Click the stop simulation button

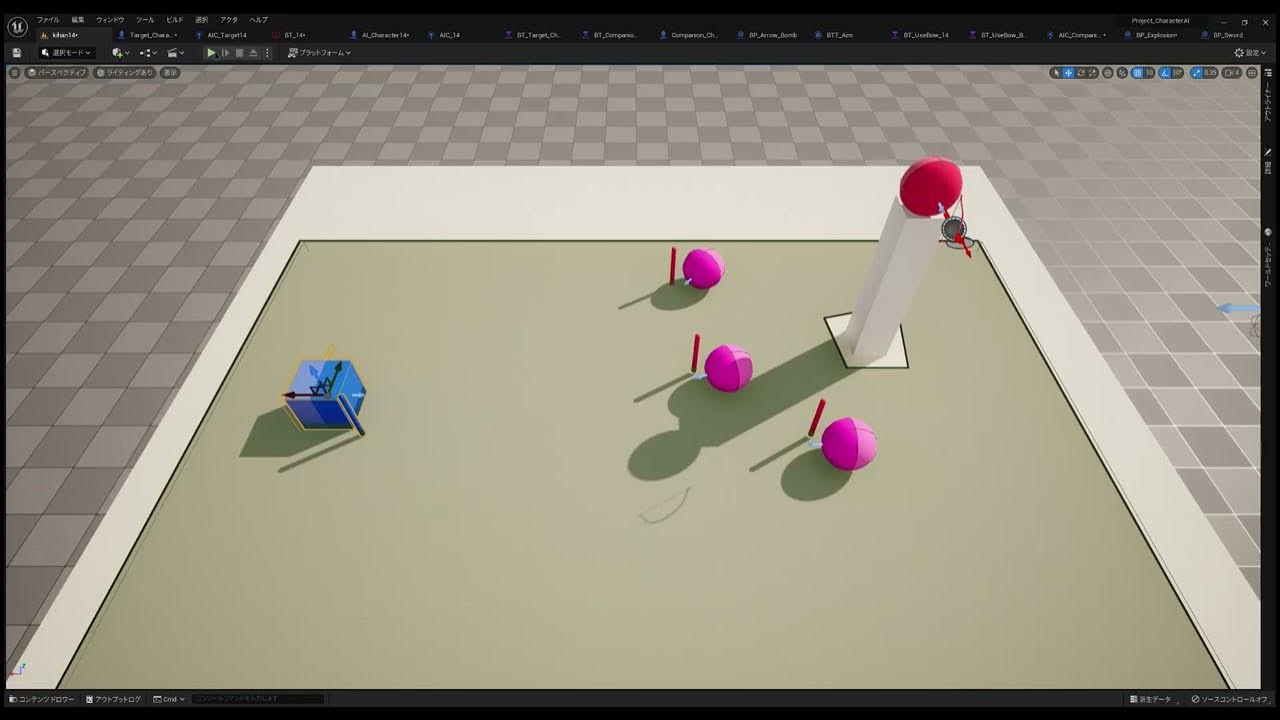[239, 53]
